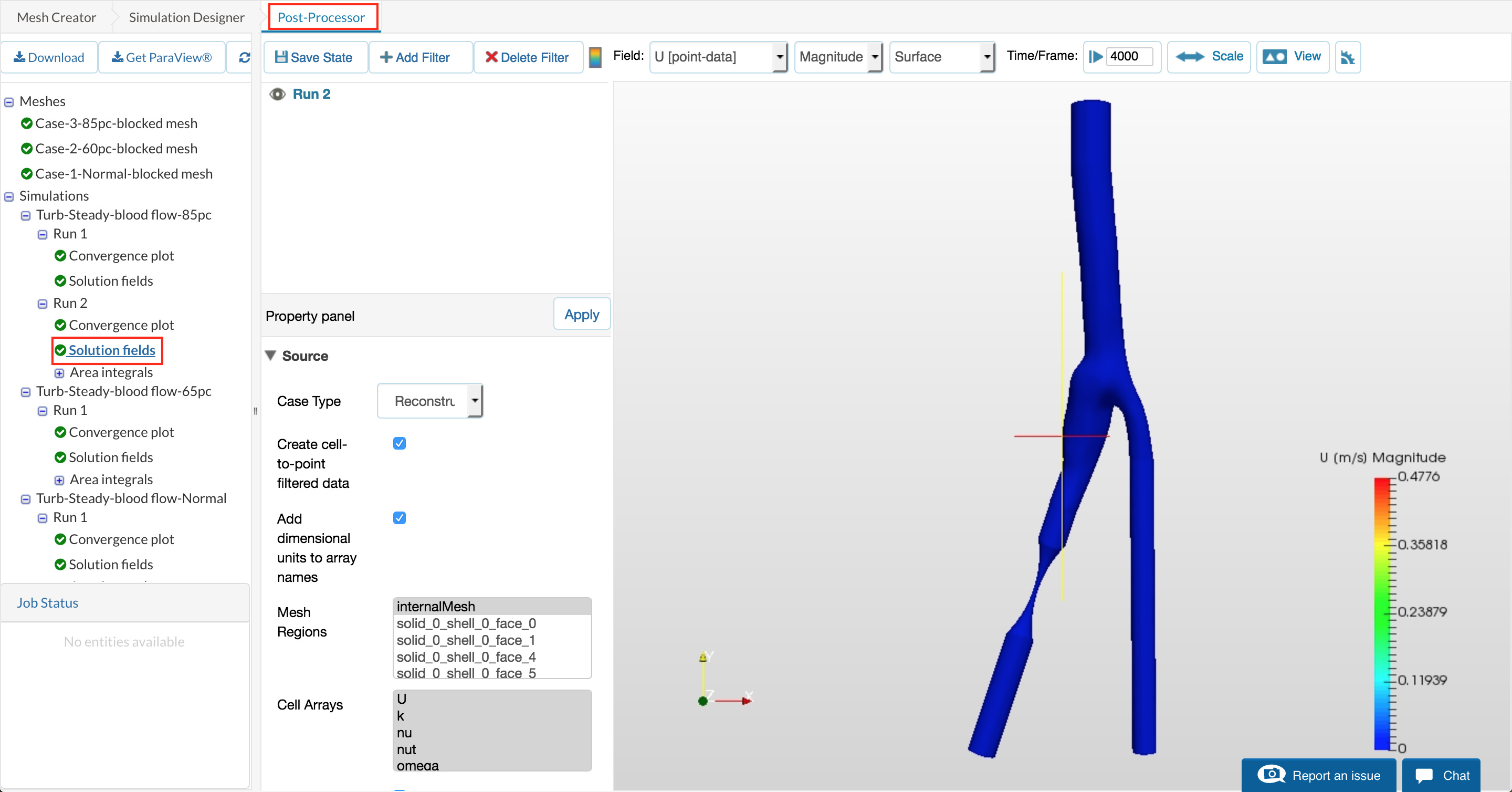Click the refresh icon beside Get ParaView
This screenshot has height=792, width=1512.
coord(244,57)
